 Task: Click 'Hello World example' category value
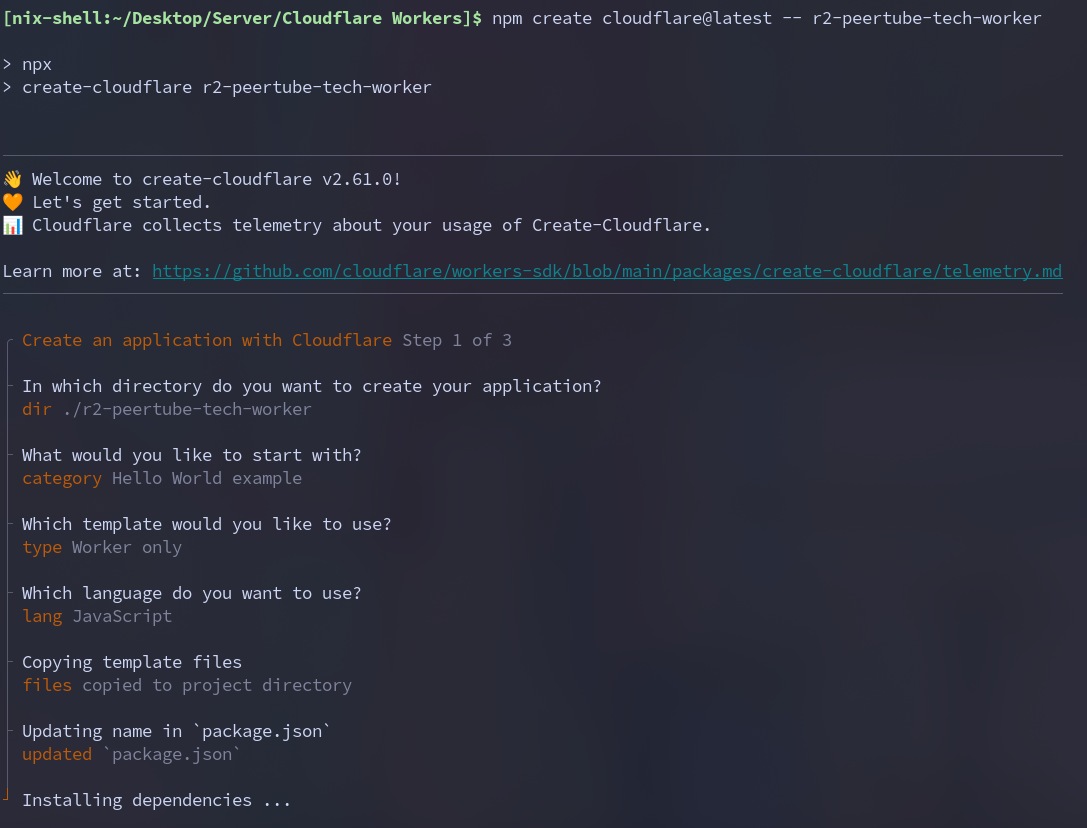coord(207,478)
